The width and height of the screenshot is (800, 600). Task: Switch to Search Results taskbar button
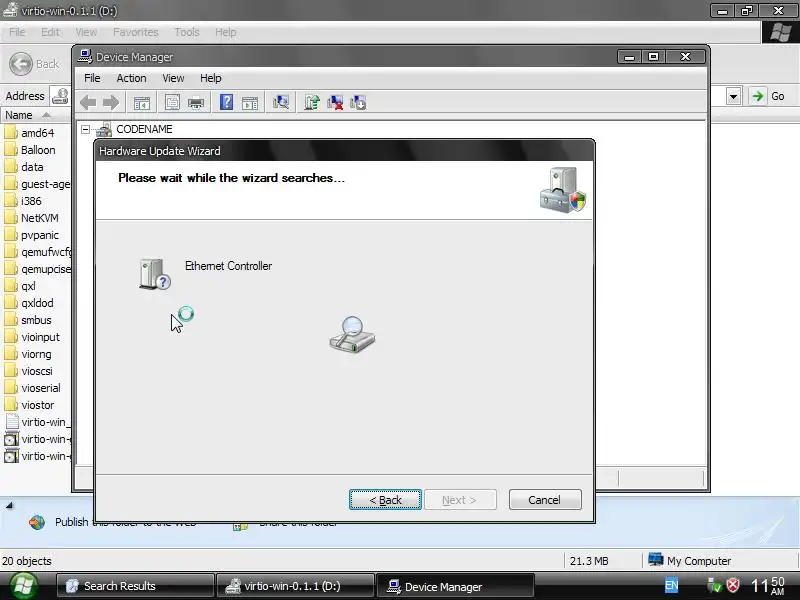click(135, 586)
